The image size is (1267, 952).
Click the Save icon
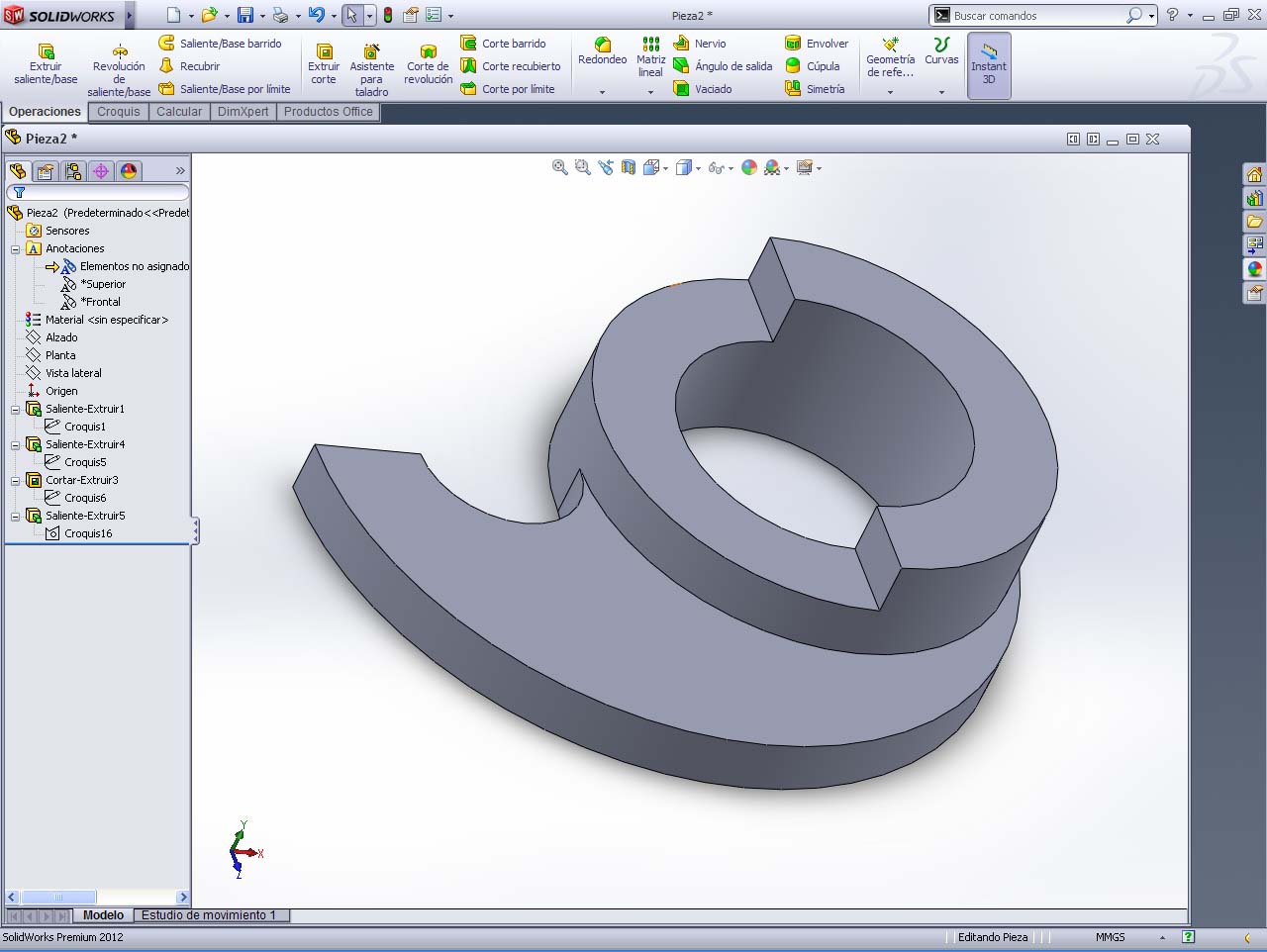tap(245, 15)
